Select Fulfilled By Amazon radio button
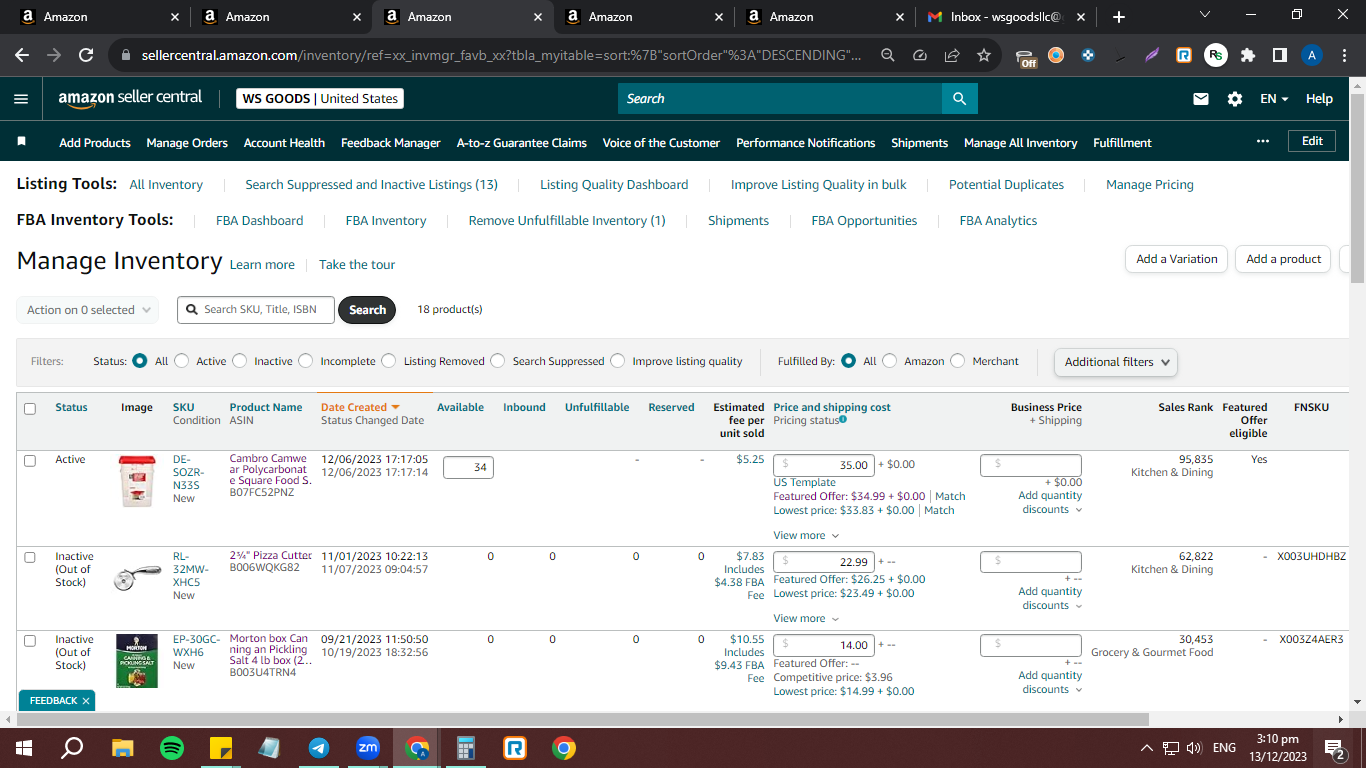The height and width of the screenshot is (768, 1366). (x=890, y=361)
